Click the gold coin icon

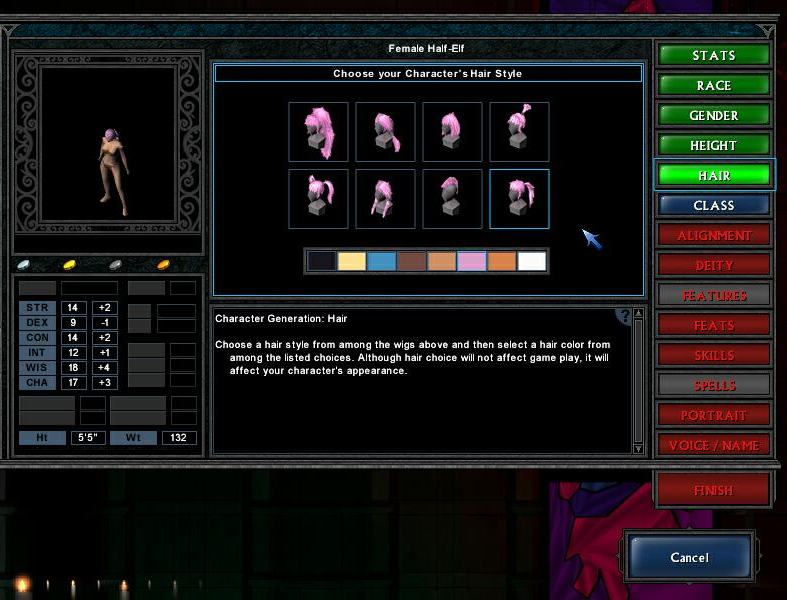70,265
